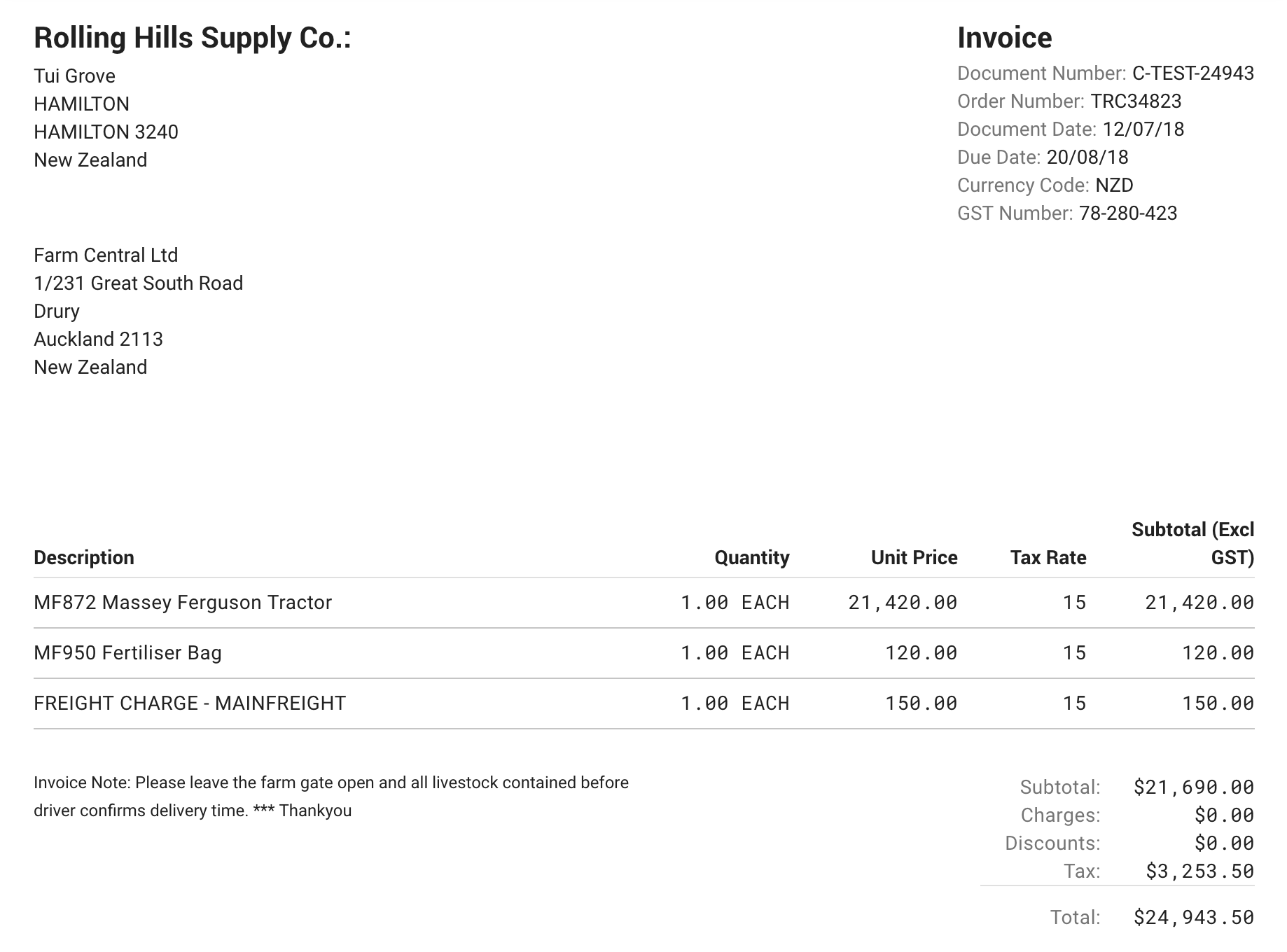
Task: Click the MF950 Fertiliser Bag description
Action: click(127, 653)
